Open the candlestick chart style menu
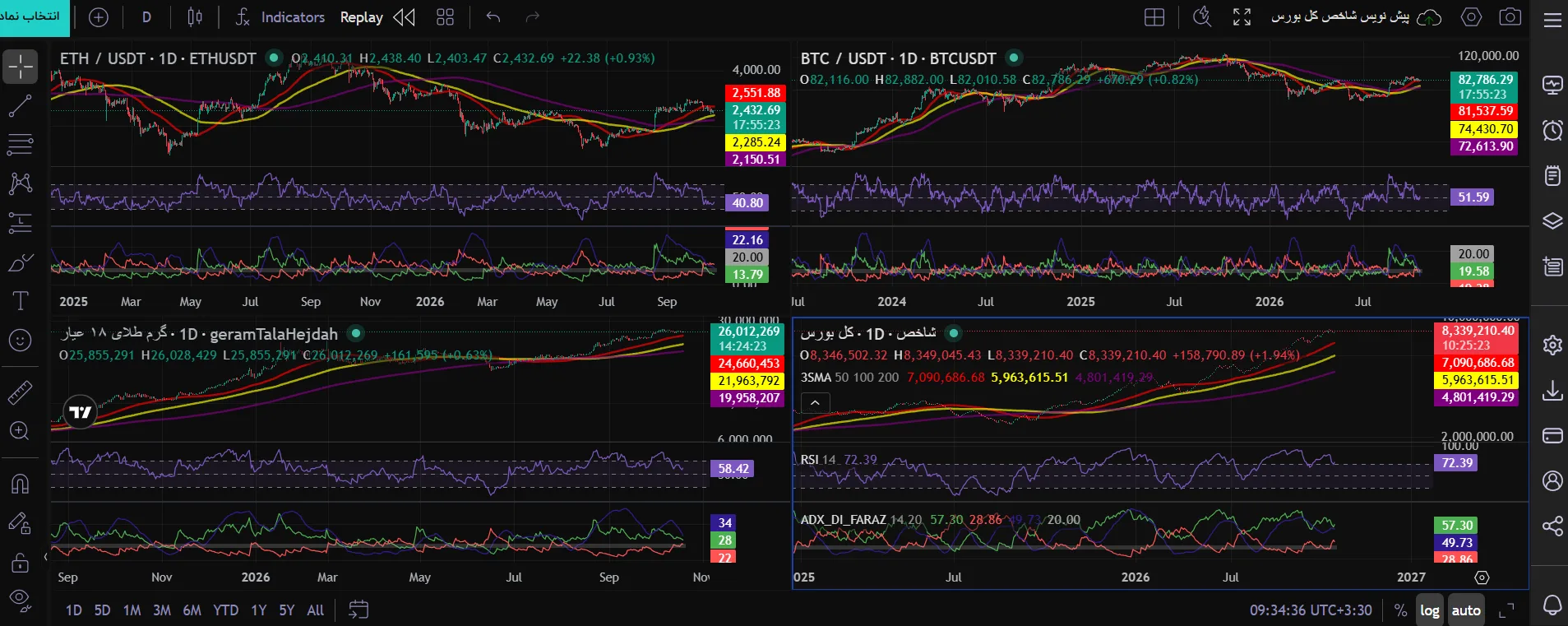Viewport: 1568px width, 626px height. (195, 17)
